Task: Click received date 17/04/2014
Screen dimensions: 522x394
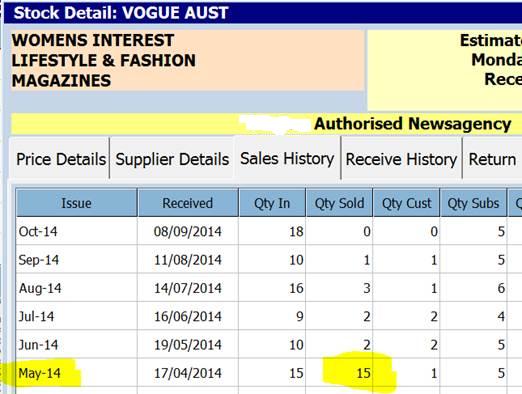Action: [x=188, y=373]
